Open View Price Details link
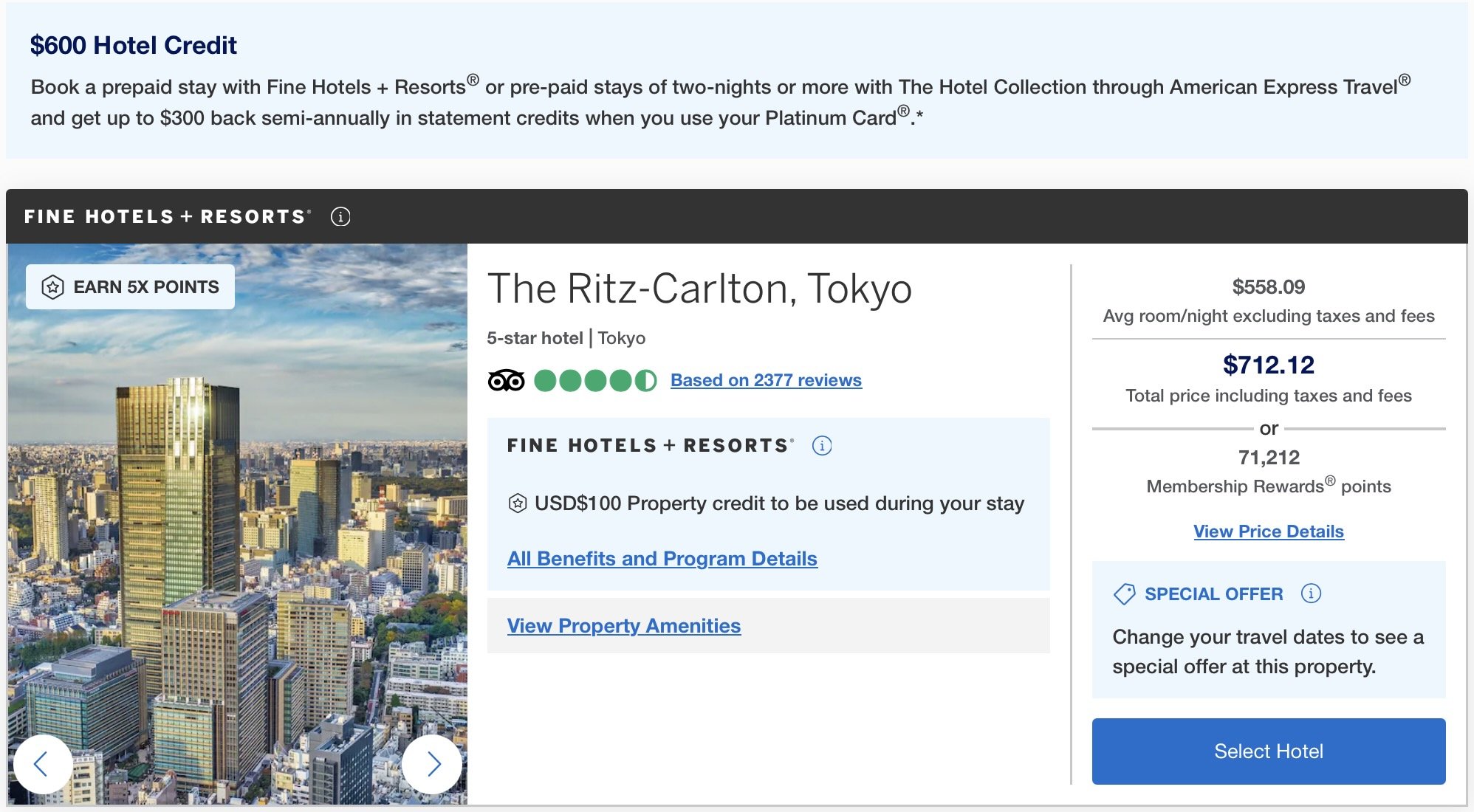Image resolution: width=1474 pixels, height=812 pixels. click(x=1269, y=531)
